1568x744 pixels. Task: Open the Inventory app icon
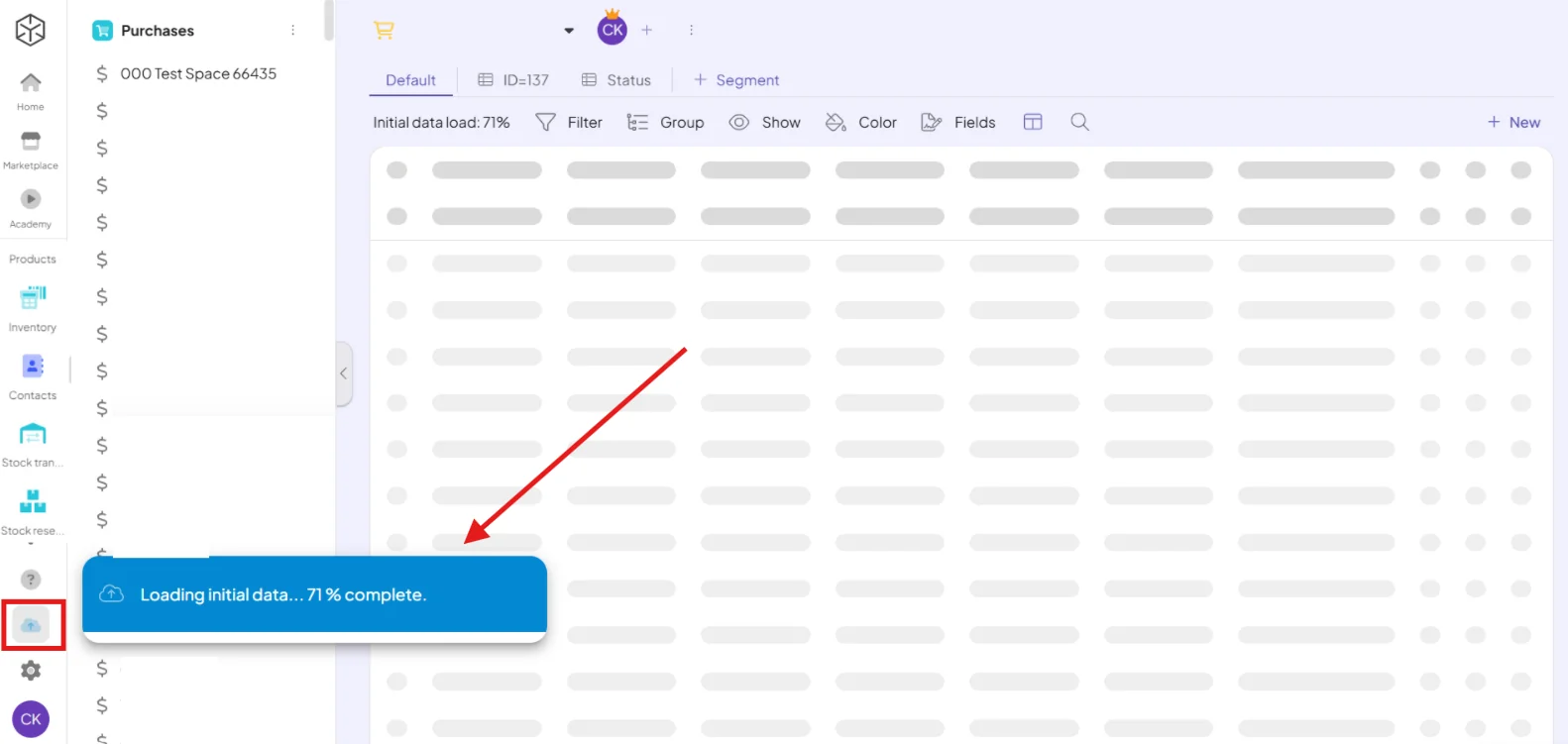(33, 296)
